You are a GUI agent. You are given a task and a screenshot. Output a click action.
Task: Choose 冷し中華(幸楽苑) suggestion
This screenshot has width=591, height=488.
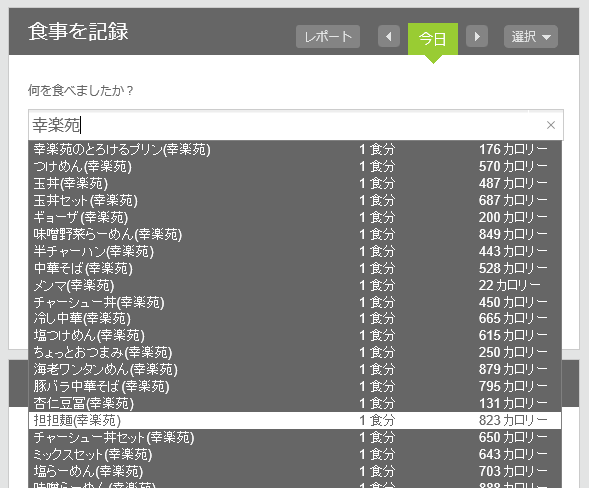(295, 319)
